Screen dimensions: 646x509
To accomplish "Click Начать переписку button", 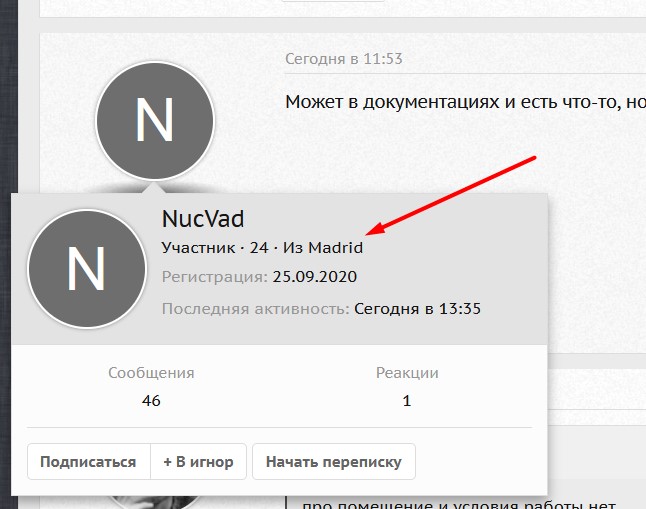I will (334, 462).
